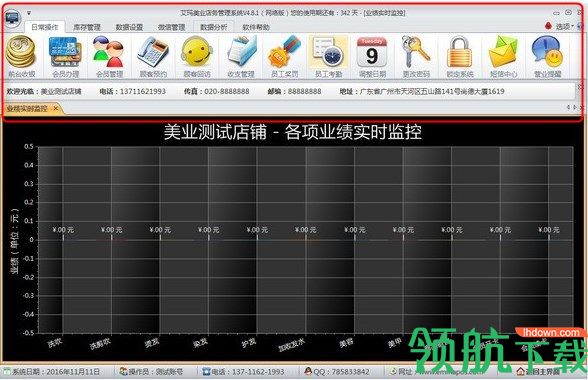Click 欢迎光临：美业测试店铺 in info bar
Screen dimensions: 588x380
(x=44, y=91)
